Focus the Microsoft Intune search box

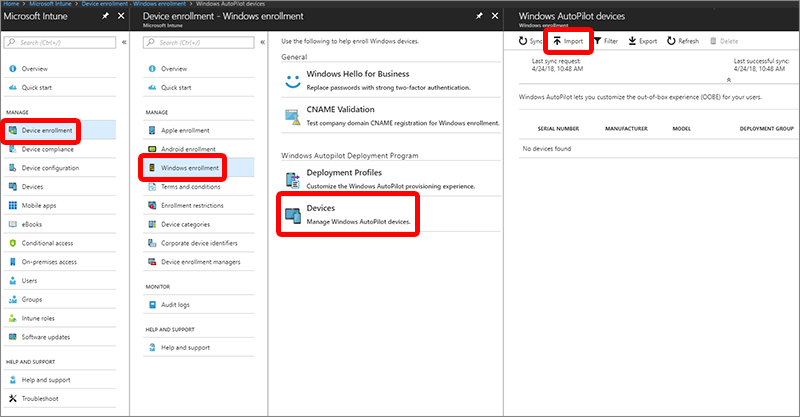click(x=62, y=42)
